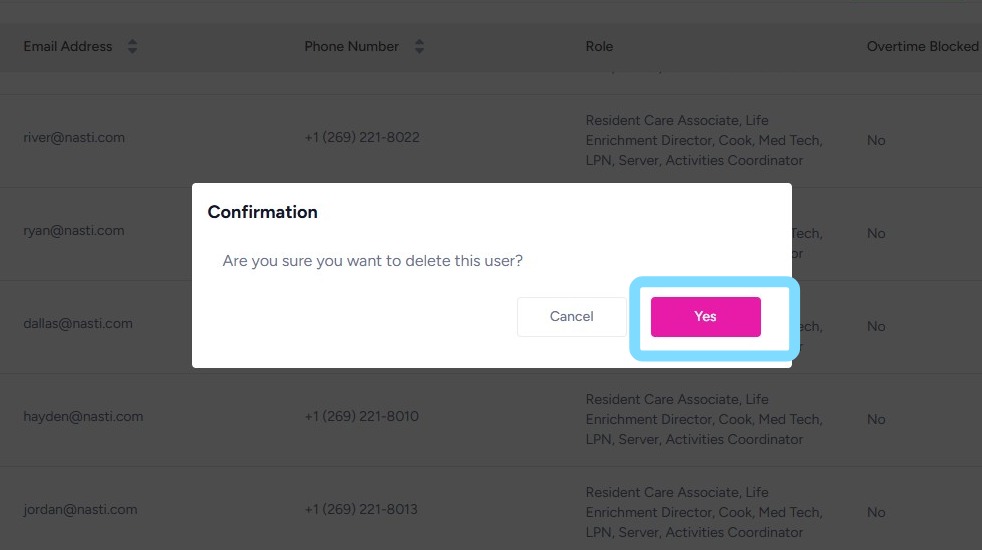Click the Overtime Blocked value for jordan
Image resolution: width=982 pixels, height=550 pixels.
point(876,513)
